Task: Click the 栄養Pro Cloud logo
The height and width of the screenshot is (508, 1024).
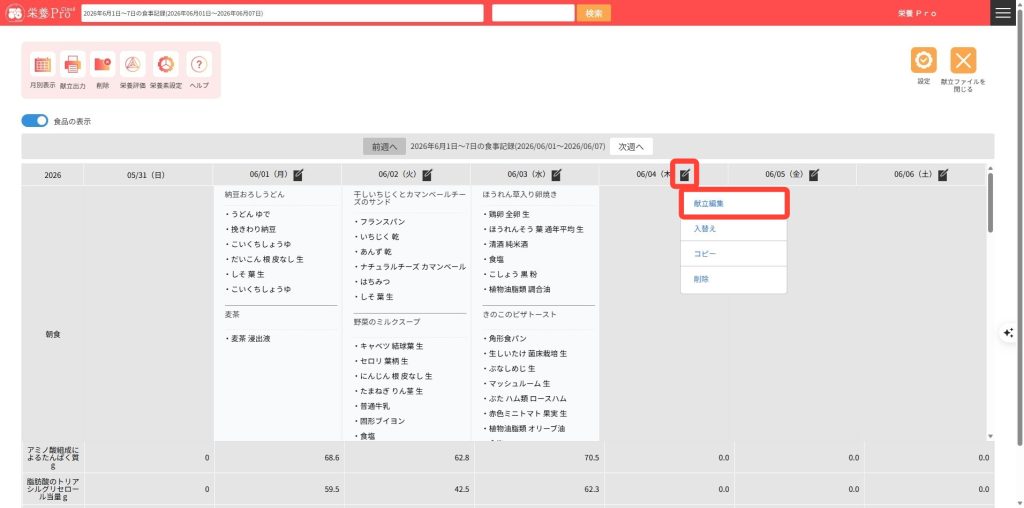Action: (x=40, y=13)
